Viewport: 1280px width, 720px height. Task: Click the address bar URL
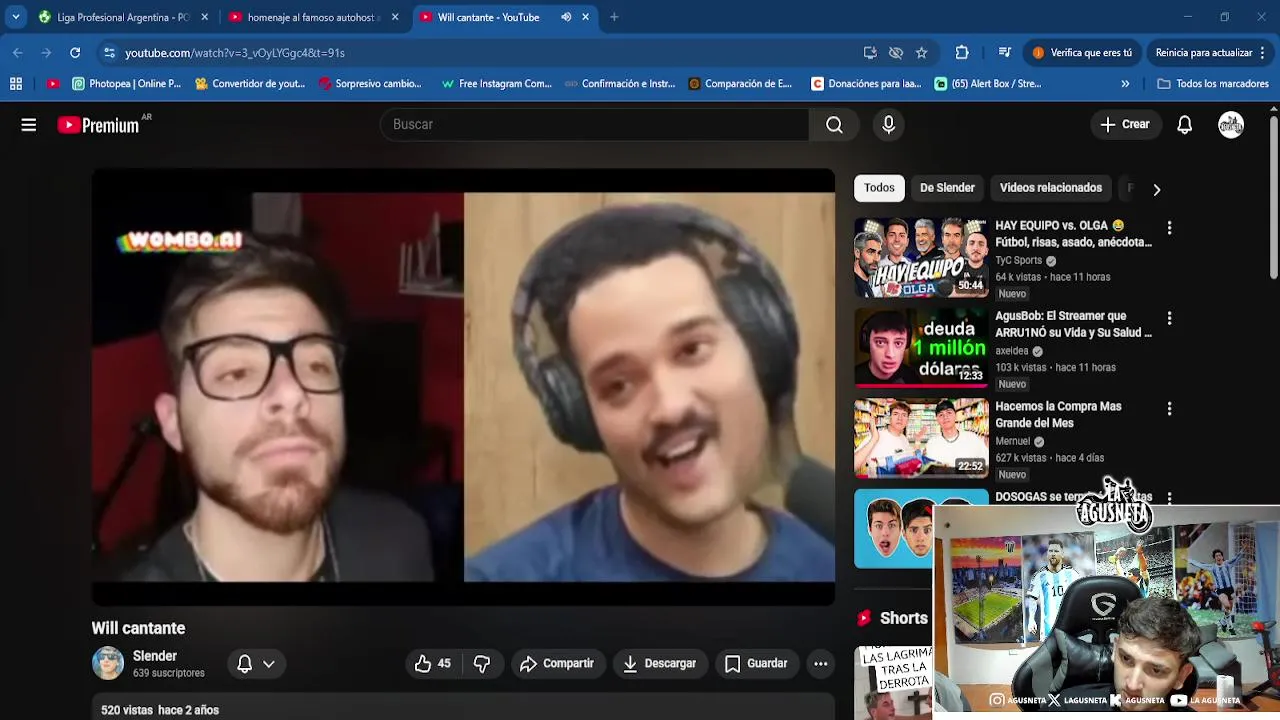[x=234, y=53]
